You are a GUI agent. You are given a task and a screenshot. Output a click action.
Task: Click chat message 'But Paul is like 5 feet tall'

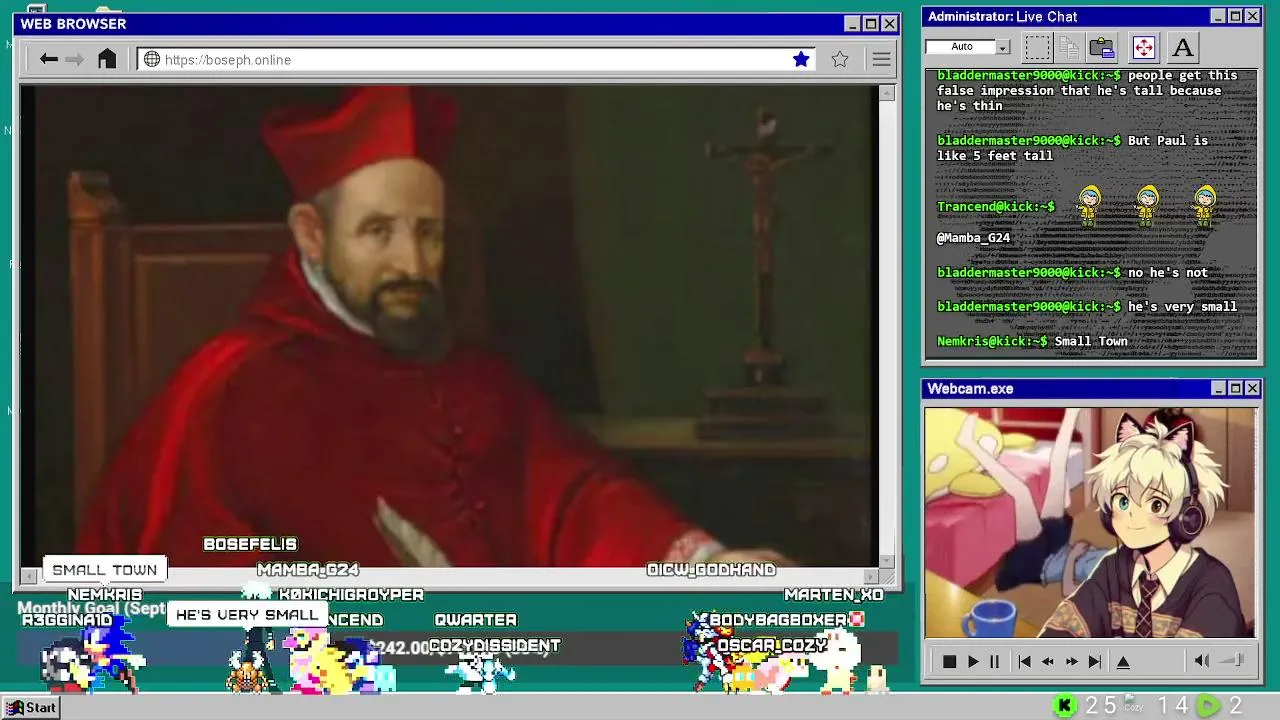tap(1072, 148)
